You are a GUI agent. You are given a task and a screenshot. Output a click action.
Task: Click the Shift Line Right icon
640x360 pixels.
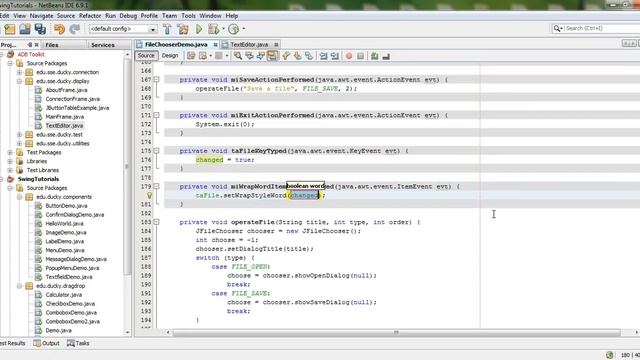pyautogui.click(x=335, y=56)
